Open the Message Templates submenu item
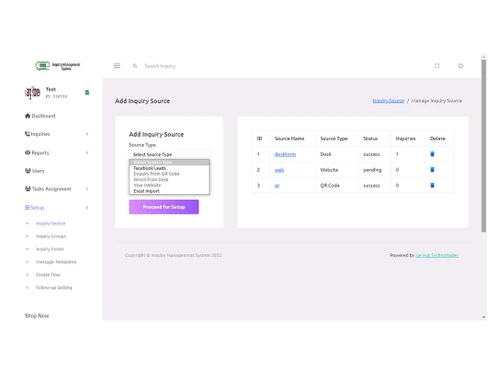This screenshot has width=500, height=375. click(x=56, y=262)
